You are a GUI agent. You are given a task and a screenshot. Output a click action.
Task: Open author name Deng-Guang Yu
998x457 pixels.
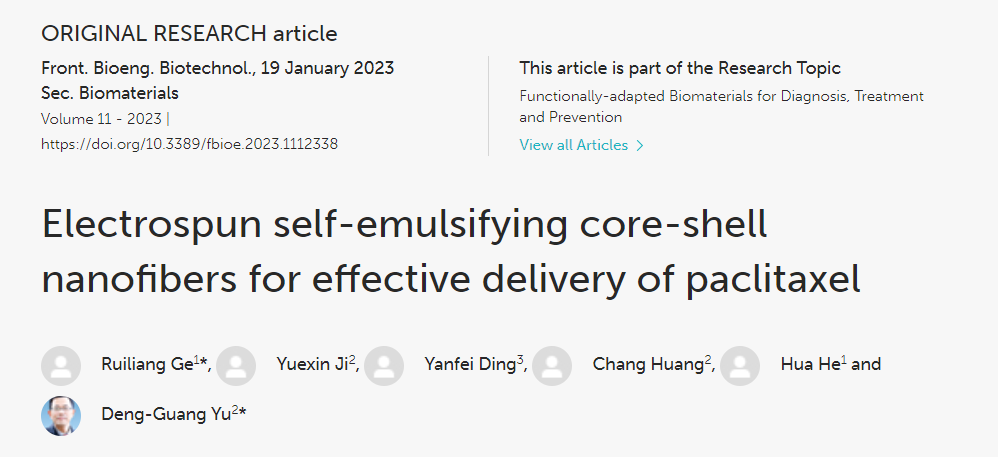[x=165, y=414]
